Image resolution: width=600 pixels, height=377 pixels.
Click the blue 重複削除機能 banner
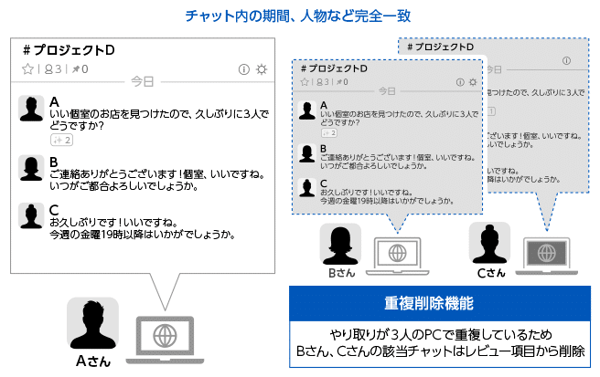click(x=440, y=304)
